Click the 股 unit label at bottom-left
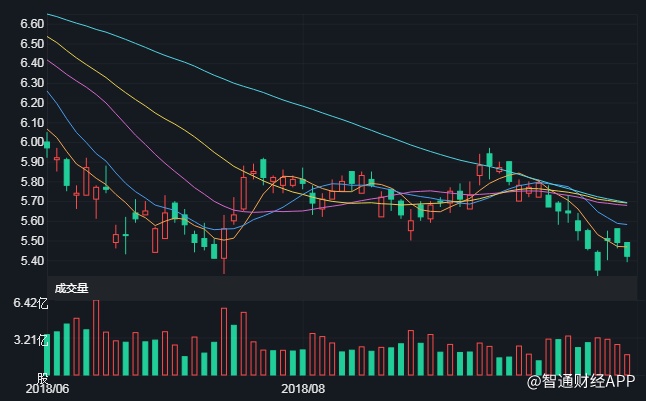This screenshot has width=646, height=401. (43, 379)
